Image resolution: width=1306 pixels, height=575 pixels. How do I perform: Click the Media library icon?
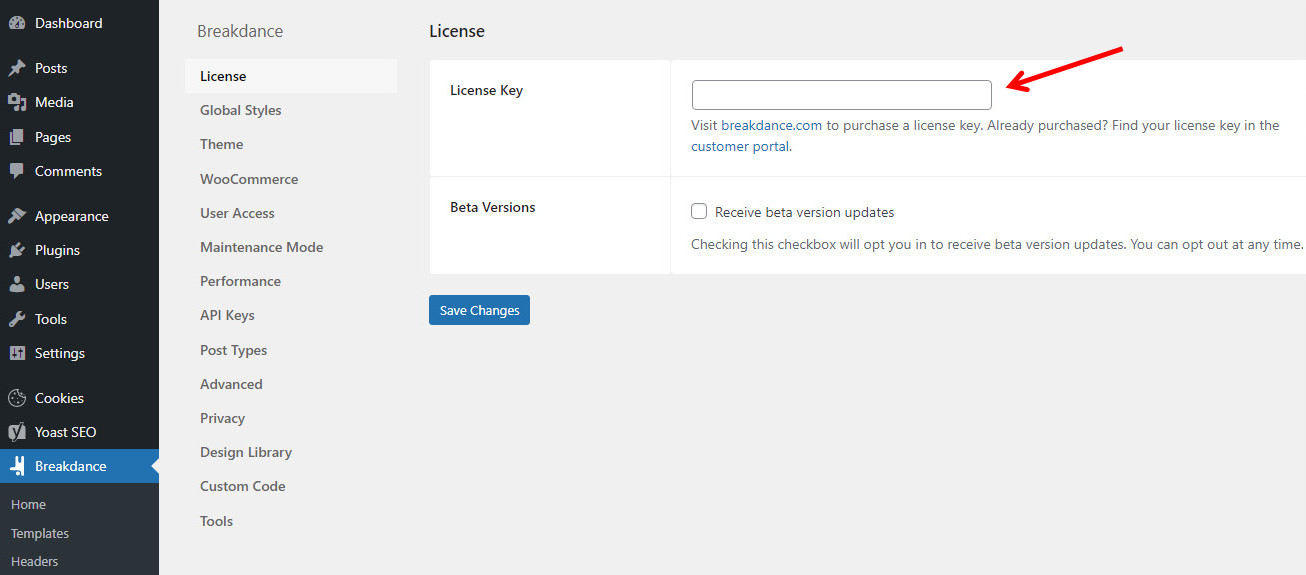pos(17,102)
